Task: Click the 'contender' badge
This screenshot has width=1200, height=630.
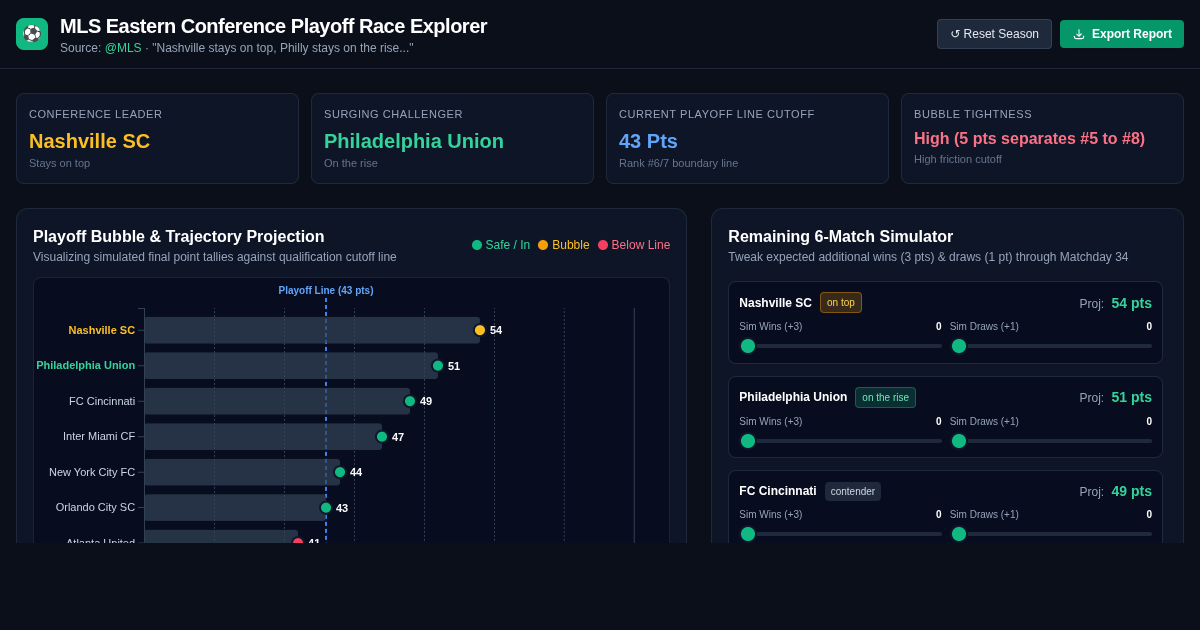Action: click(853, 491)
